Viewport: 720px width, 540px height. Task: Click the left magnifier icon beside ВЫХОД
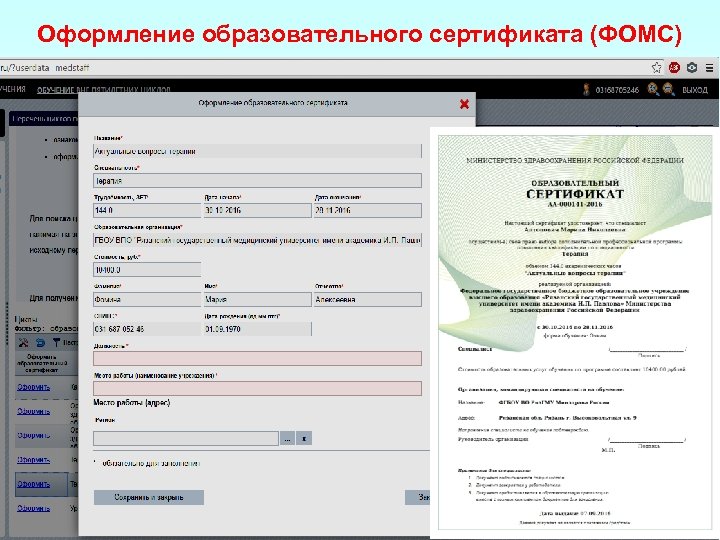click(653, 89)
